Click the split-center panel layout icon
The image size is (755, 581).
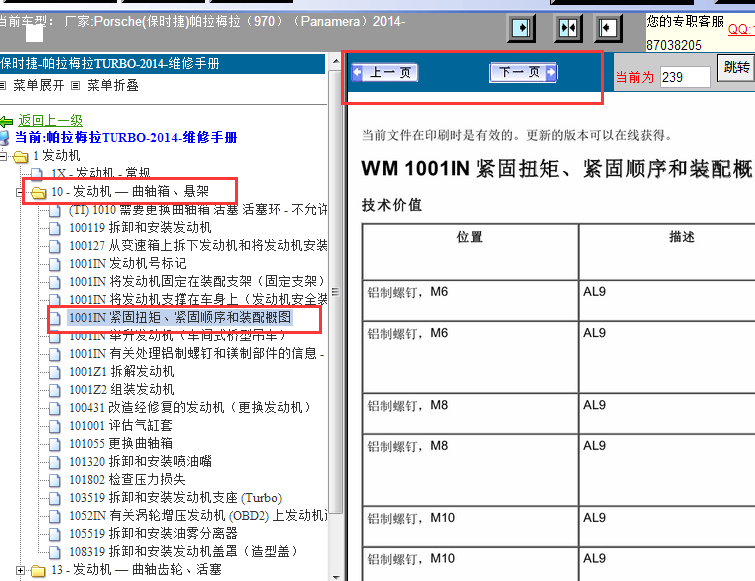pos(568,28)
